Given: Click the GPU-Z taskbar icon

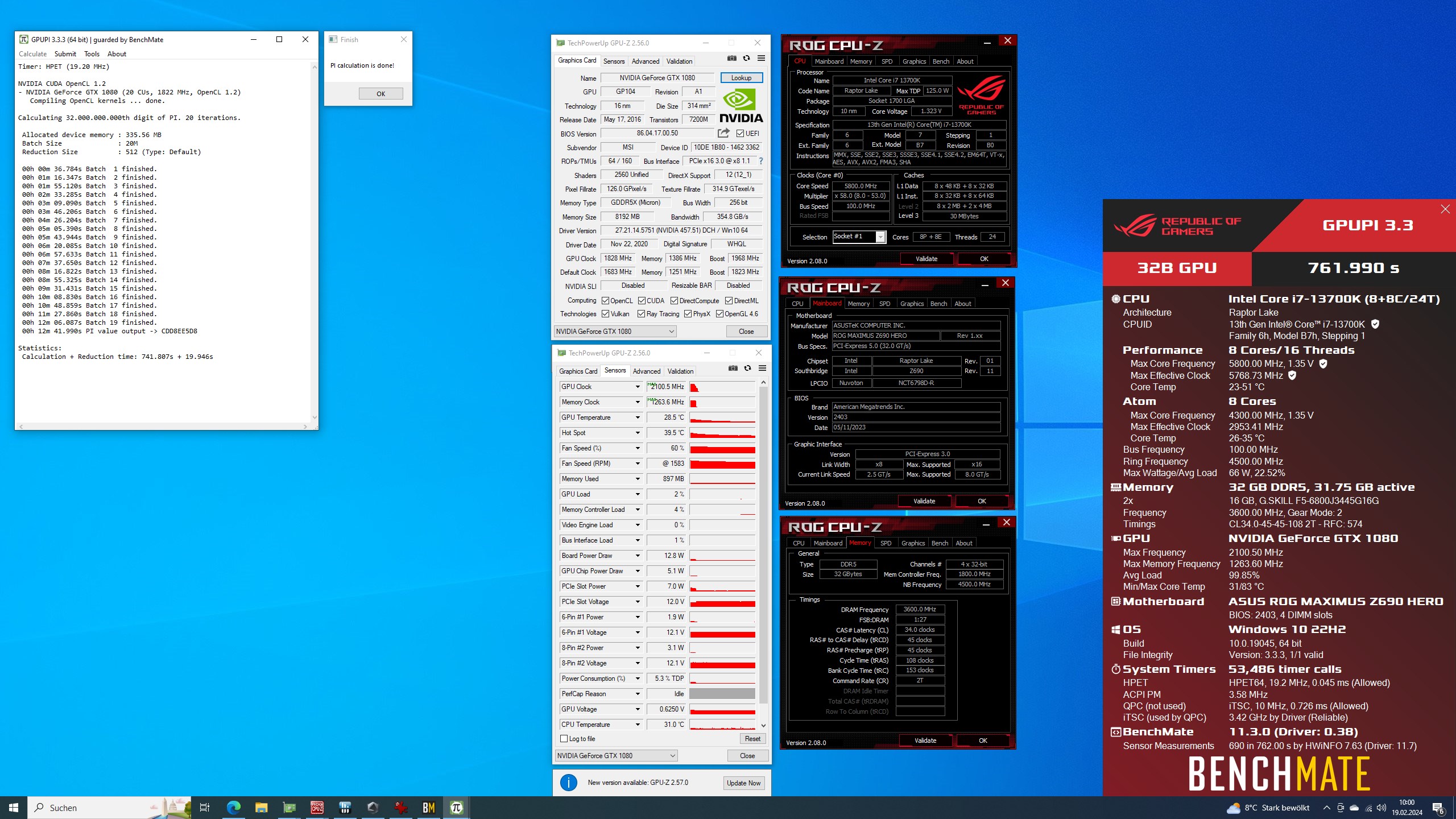Looking at the screenshot, I should (x=289, y=808).
